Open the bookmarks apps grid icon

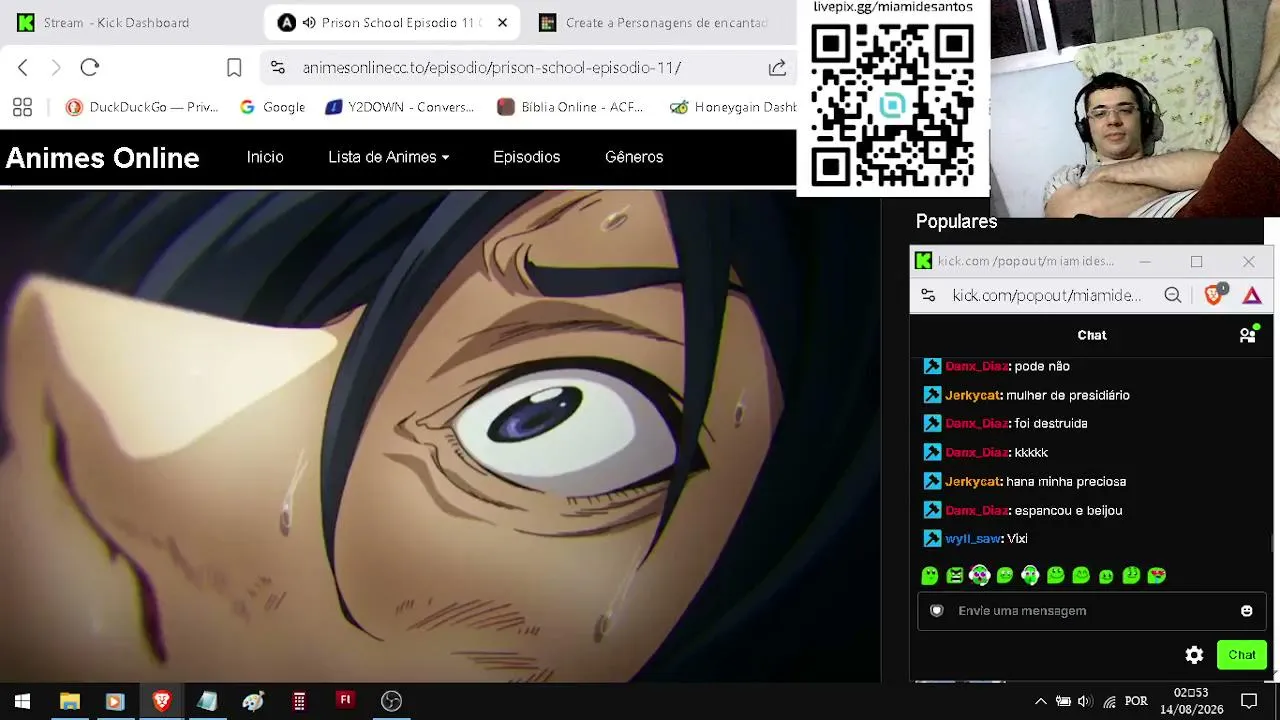coord(22,107)
